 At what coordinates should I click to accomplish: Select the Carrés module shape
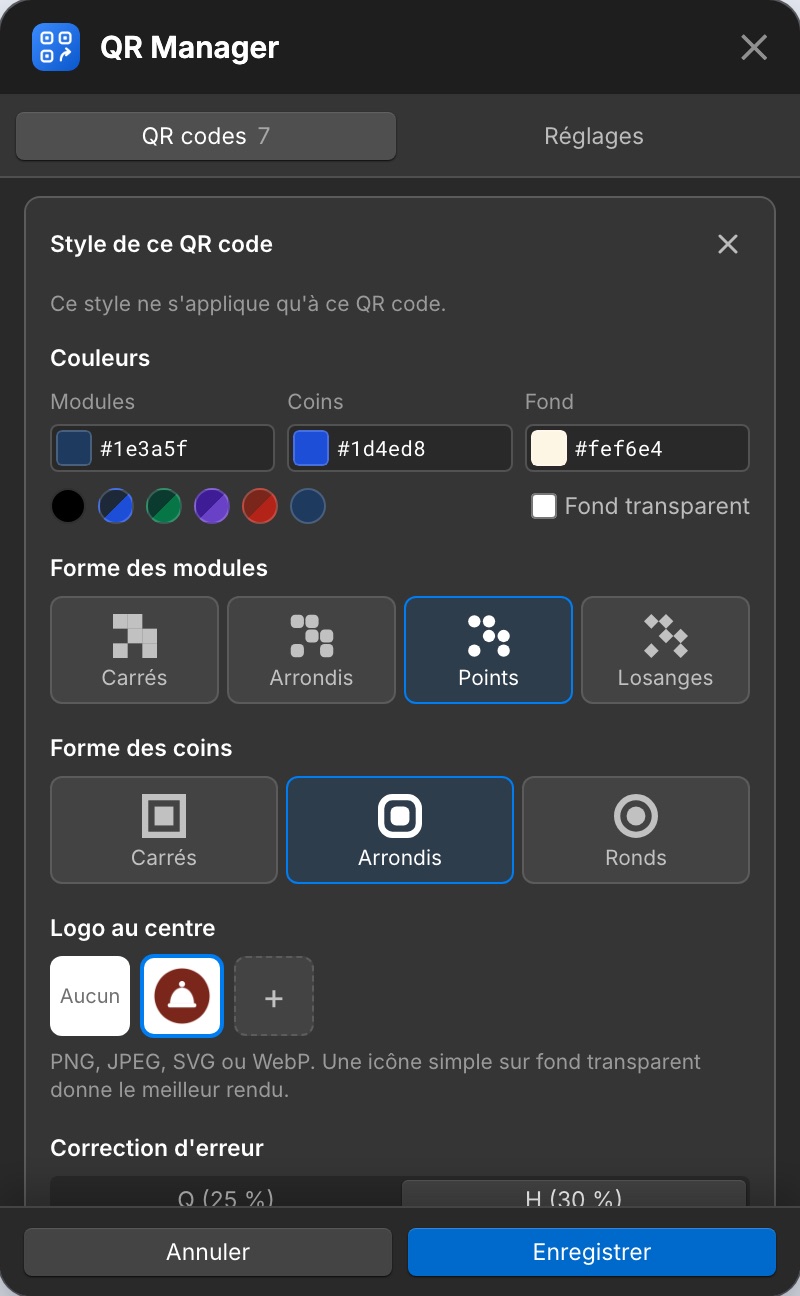[134, 650]
